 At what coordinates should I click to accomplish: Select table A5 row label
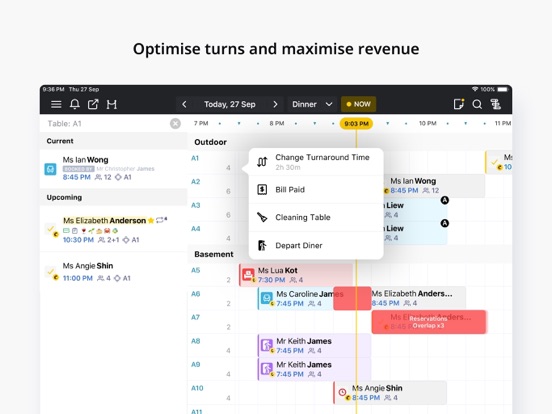coord(195,270)
